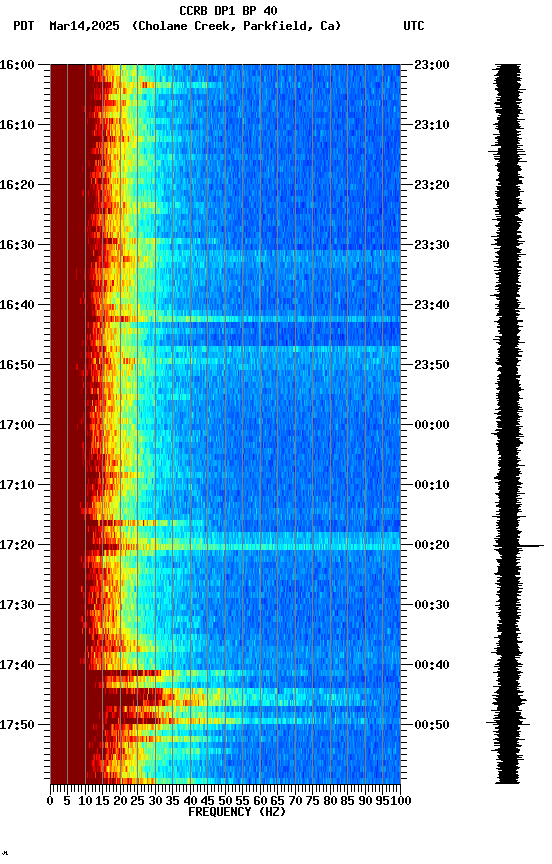552x864 pixels.
Task: Click the 0 Hz frequency axis label
Action: tap(50, 801)
